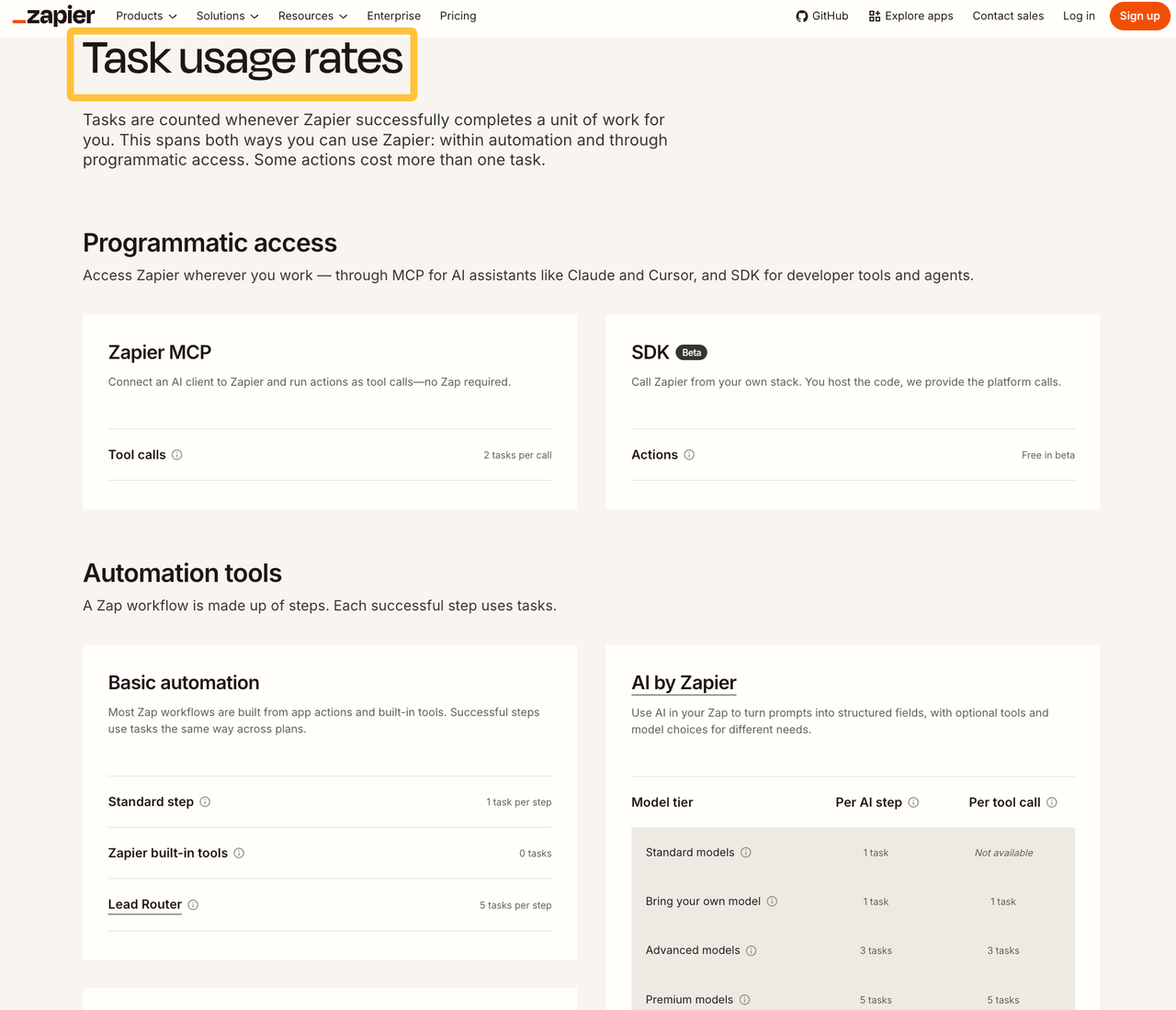The width and height of the screenshot is (1176, 1010).
Task: Click the 'Basic automation' heading
Action: pyautogui.click(x=184, y=683)
